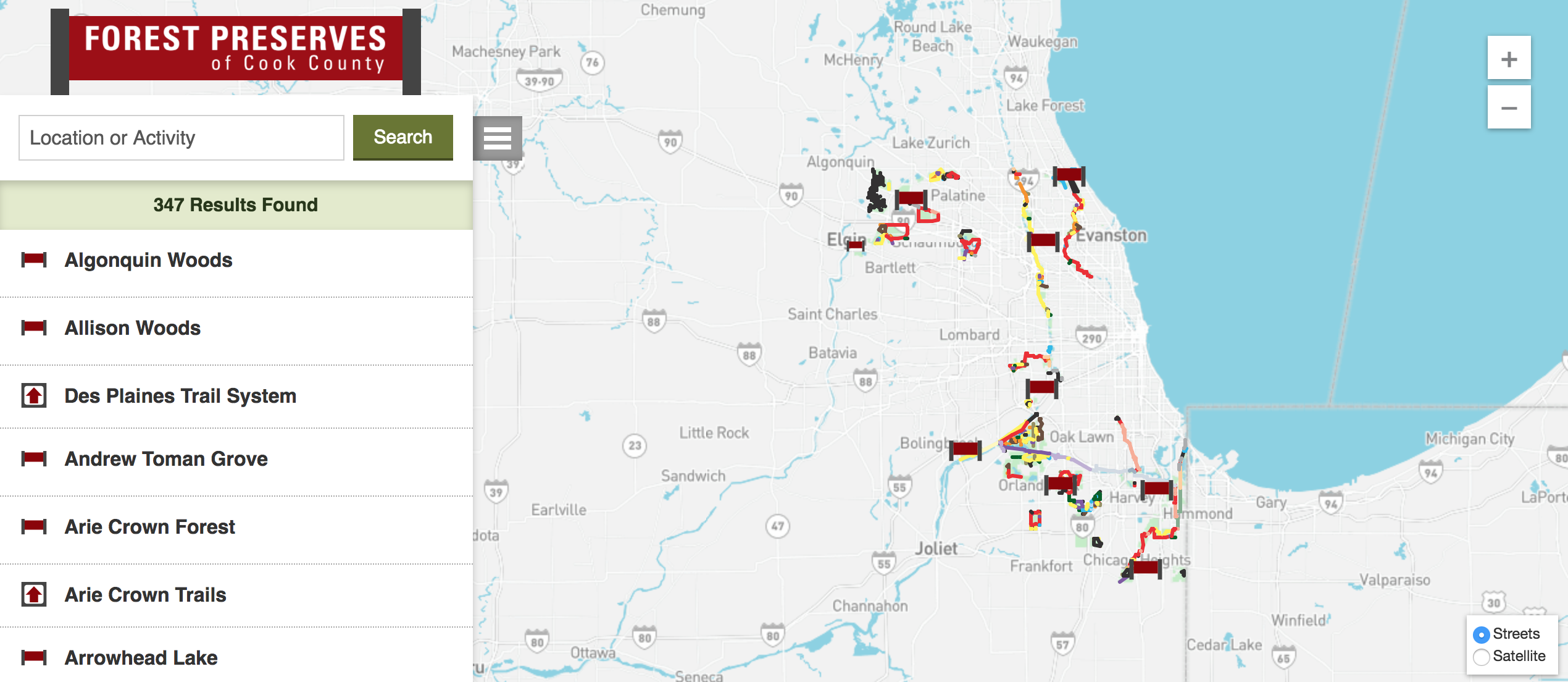Click Forest Preserves of Cook County logo
This screenshot has width=1568, height=682.
(x=235, y=49)
